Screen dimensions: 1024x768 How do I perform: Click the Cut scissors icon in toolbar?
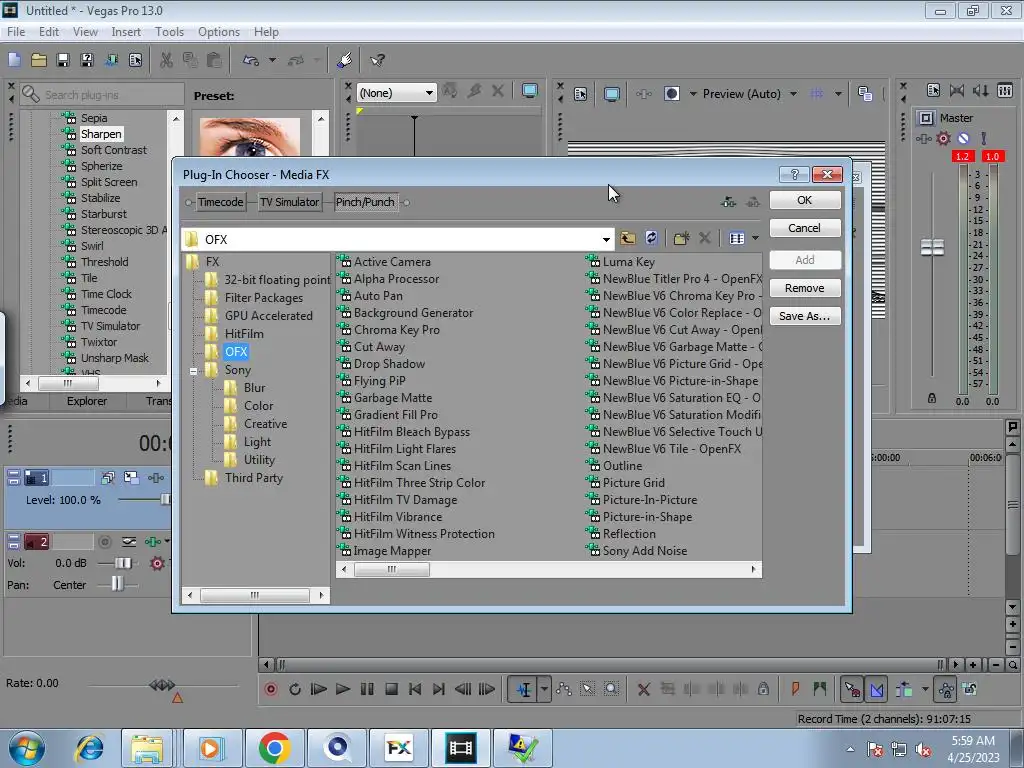(167, 60)
